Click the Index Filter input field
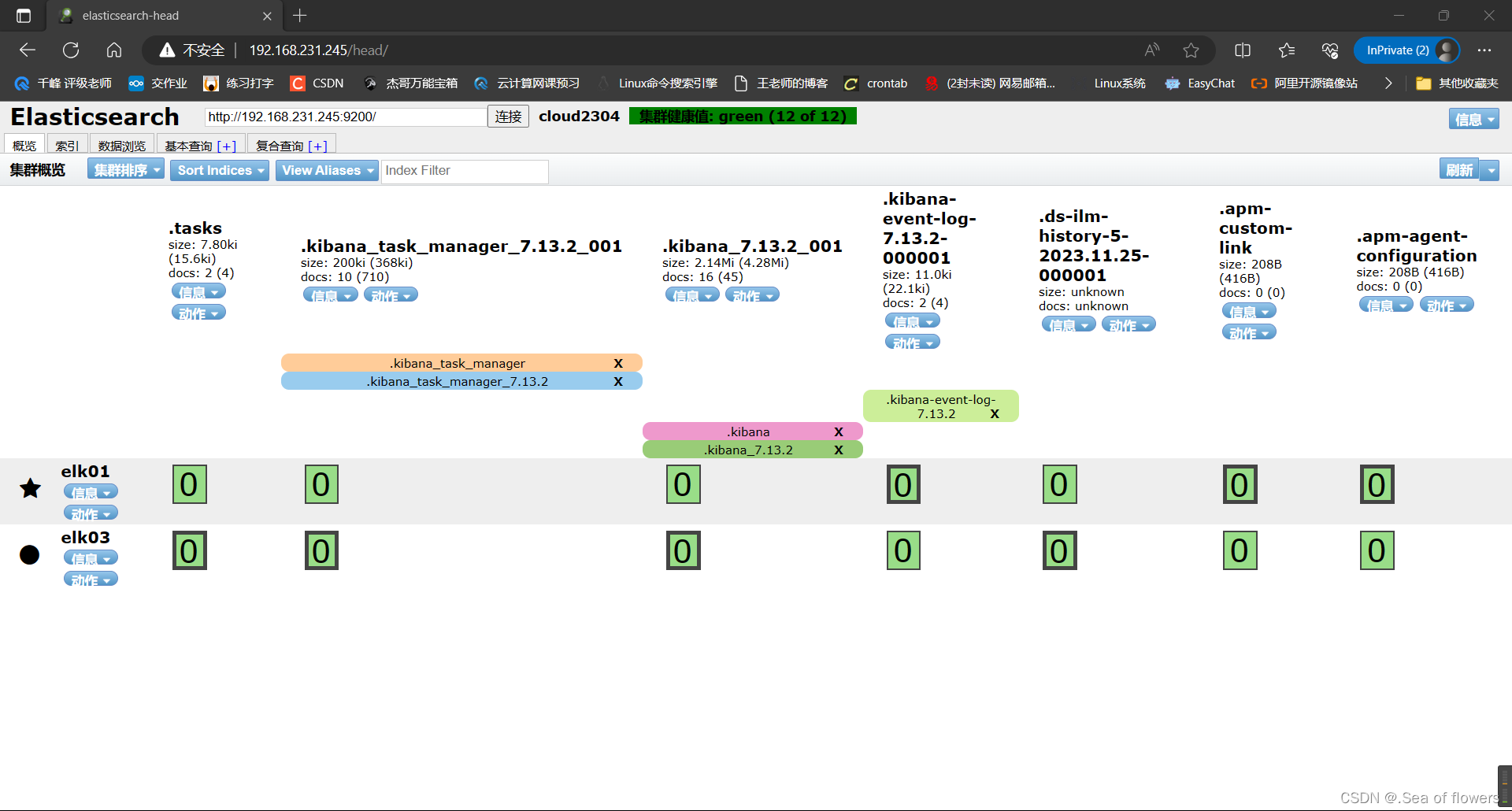Screen dimensions: 1512x811 465,171
